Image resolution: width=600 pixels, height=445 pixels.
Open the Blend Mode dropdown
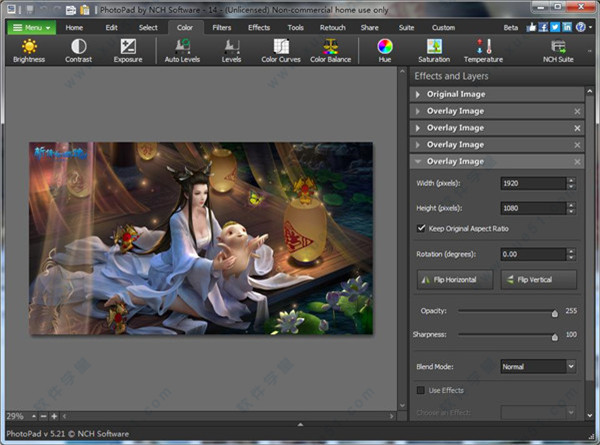pyautogui.click(x=538, y=367)
